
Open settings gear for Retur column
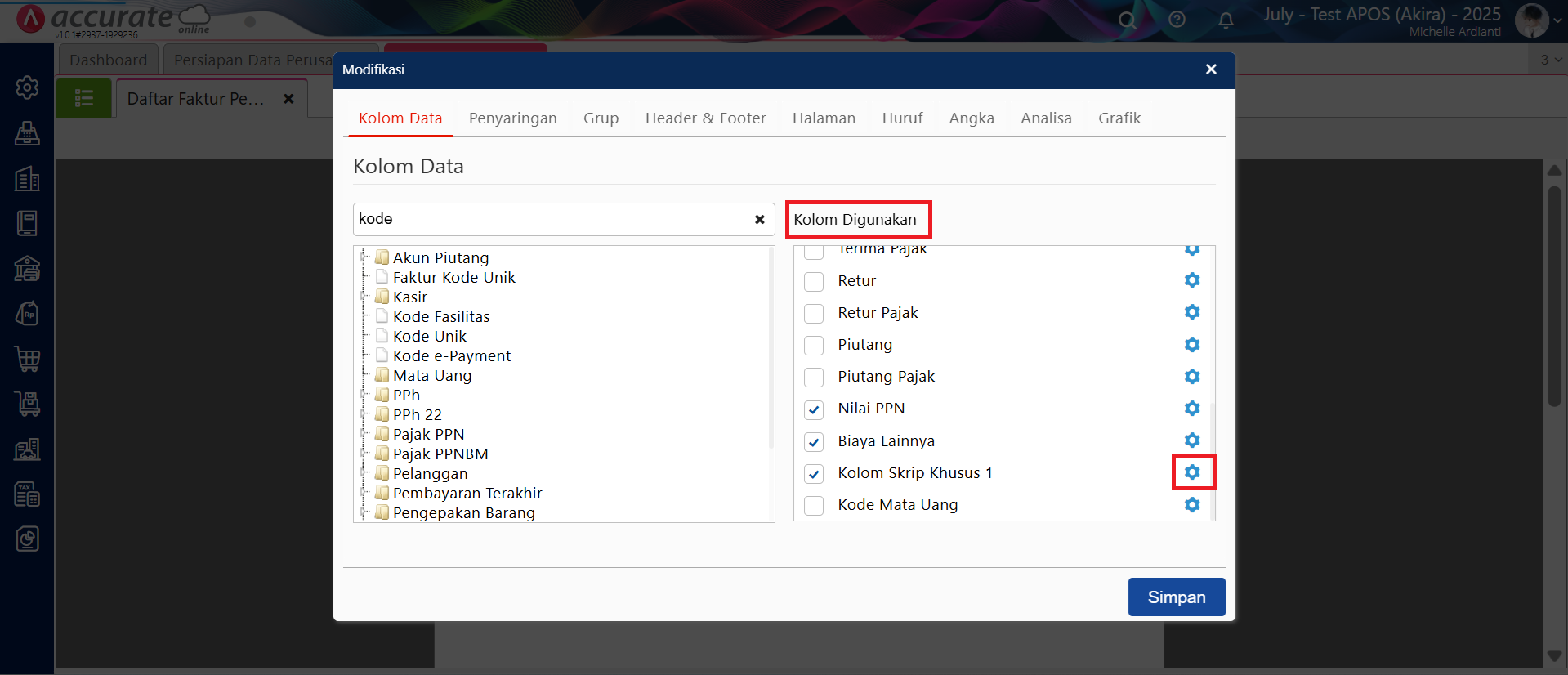[x=1192, y=280]
